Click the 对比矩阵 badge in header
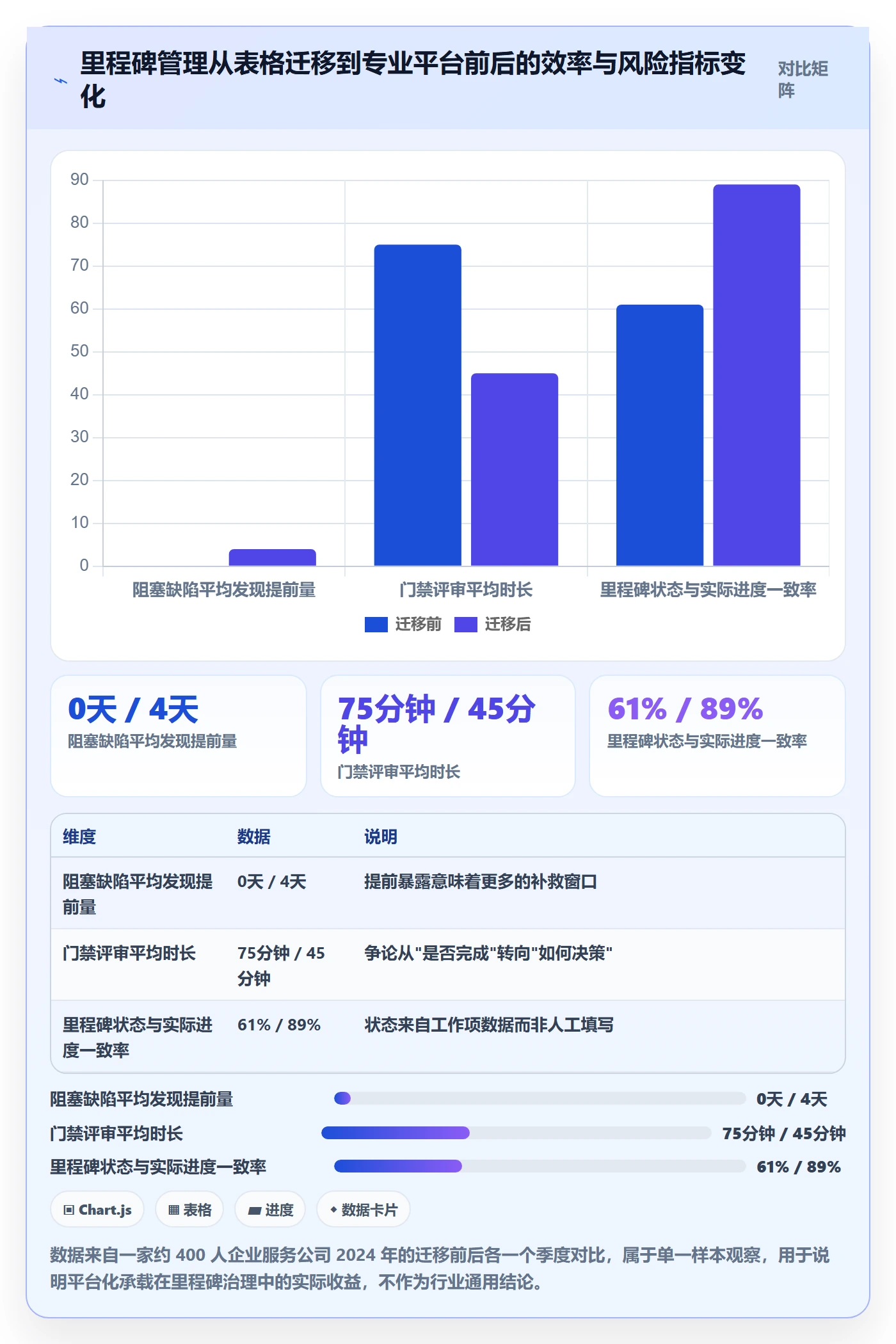Viewport: 896px width, 1344px height. pos(803,80)
